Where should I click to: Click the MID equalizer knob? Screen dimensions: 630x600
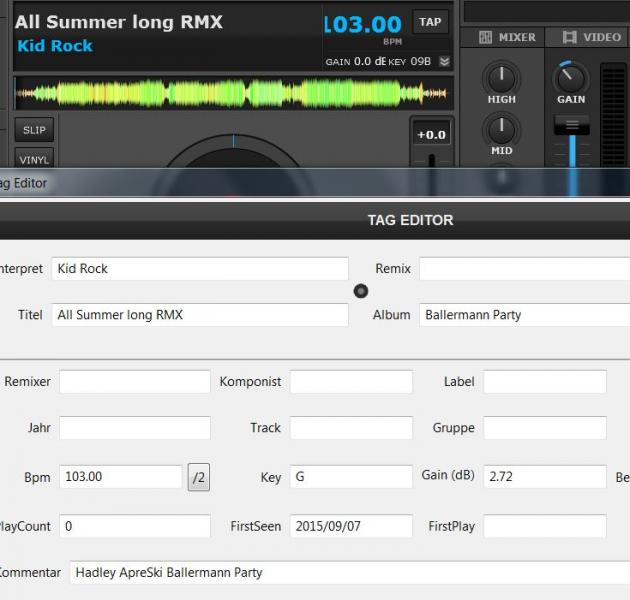point(501,130)
